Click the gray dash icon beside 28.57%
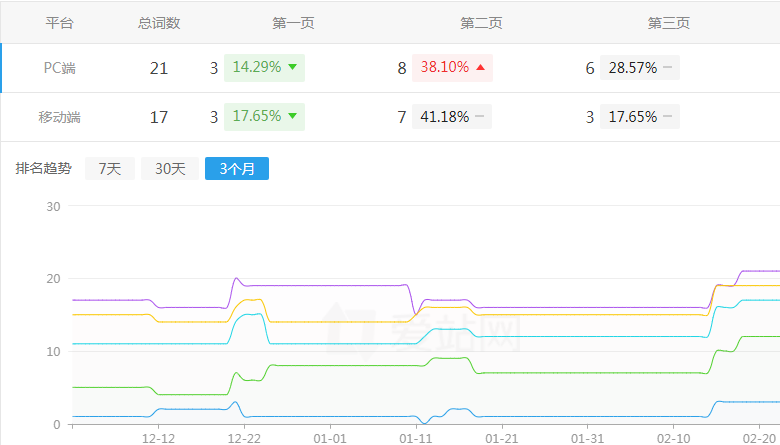The width and height of the screenshot is (780, 445). (x=667, y=68)
